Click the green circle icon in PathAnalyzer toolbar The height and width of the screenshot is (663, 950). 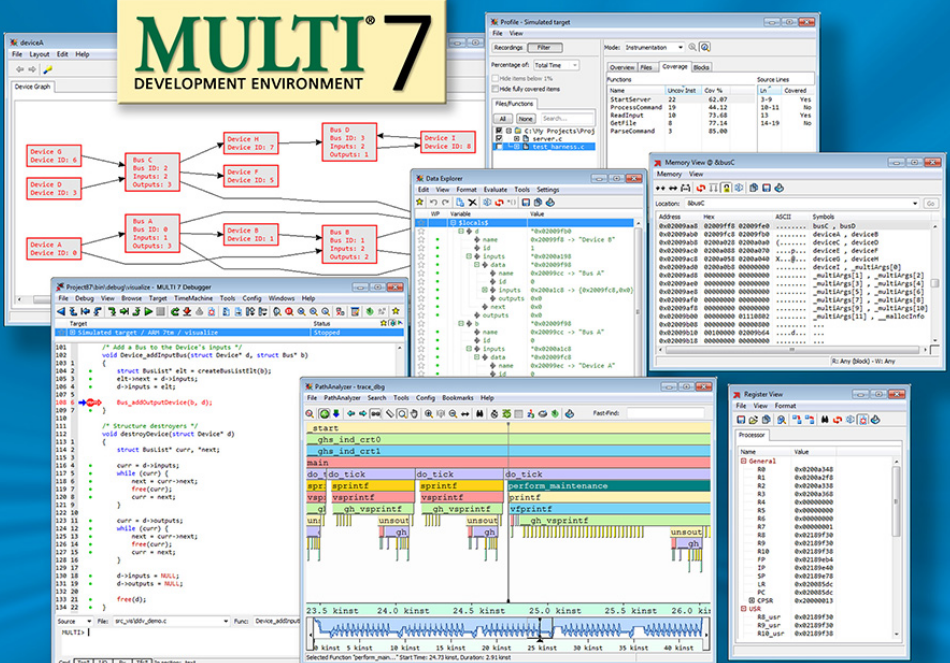coord(324,414)
